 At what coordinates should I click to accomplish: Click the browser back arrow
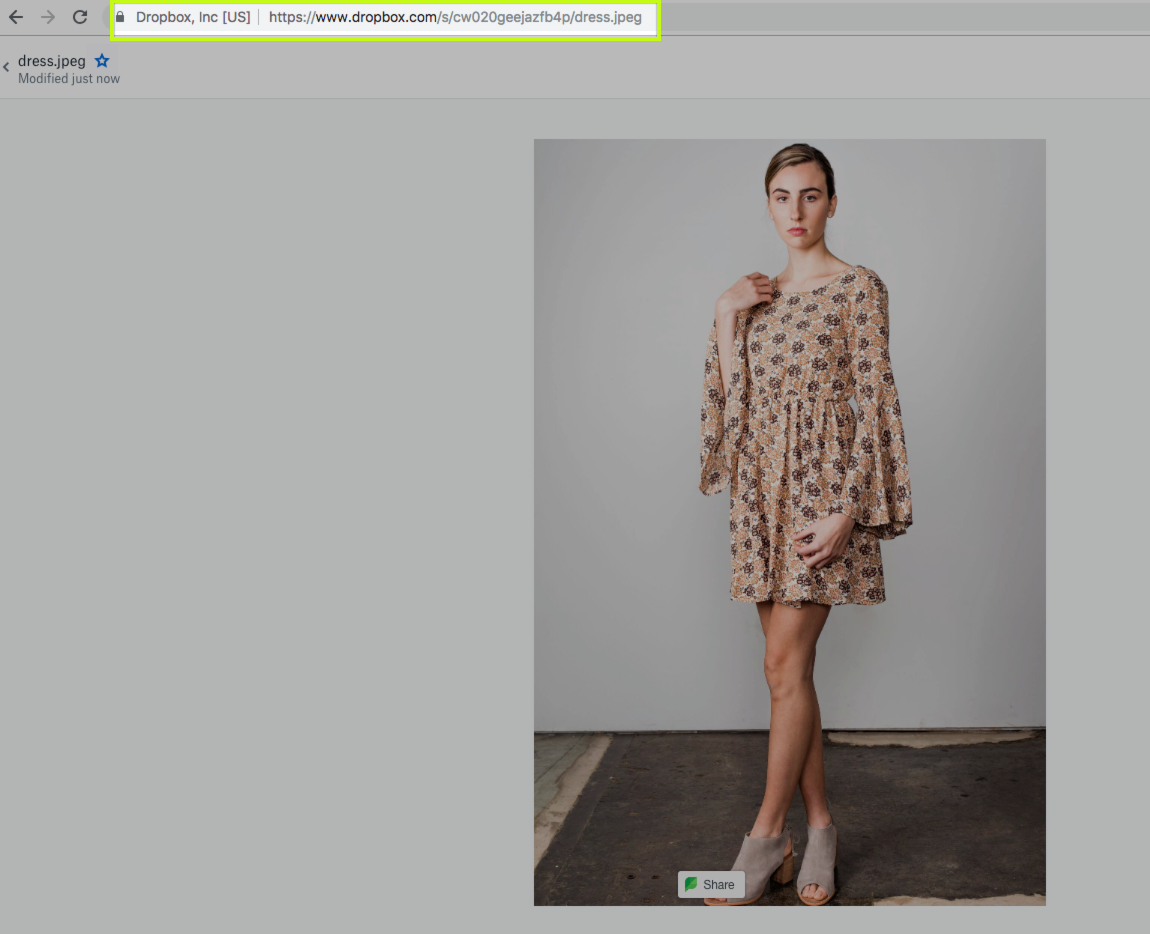pos(16,17)
